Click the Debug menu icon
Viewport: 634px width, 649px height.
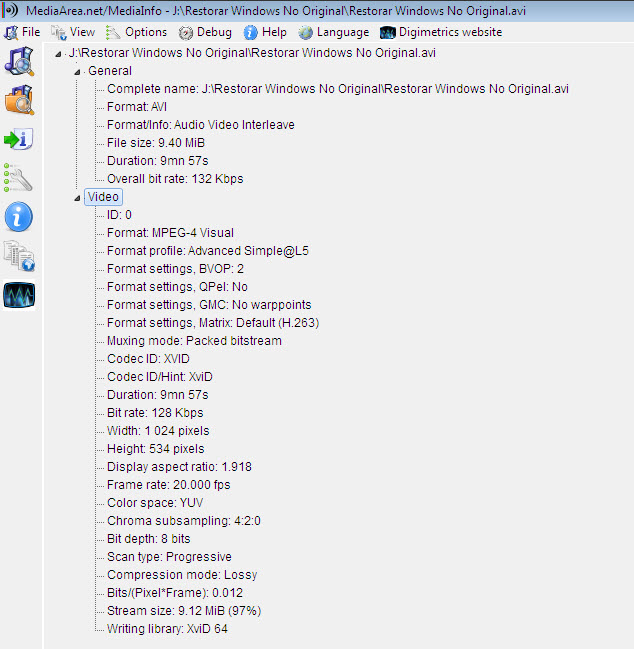(186, 33)
